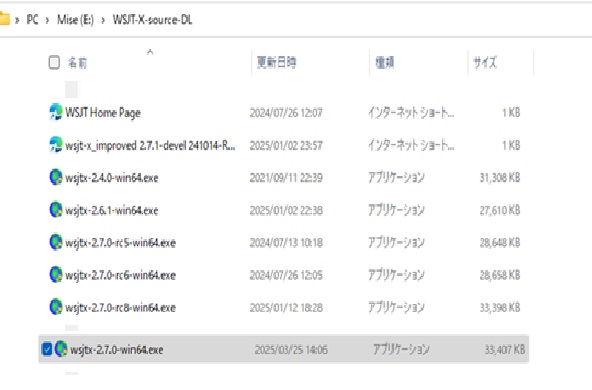
Task: Open chevron before PC in breadcrumb
Action: tap(17, 20)
